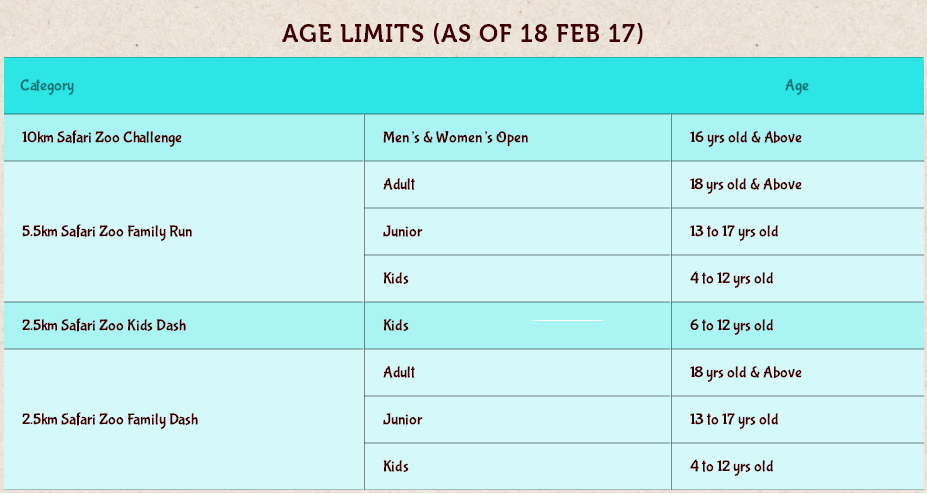Select Kids under 5.5km Family Run
The width and height of the screenshot is (927, 495).
[x=517, y=279]
